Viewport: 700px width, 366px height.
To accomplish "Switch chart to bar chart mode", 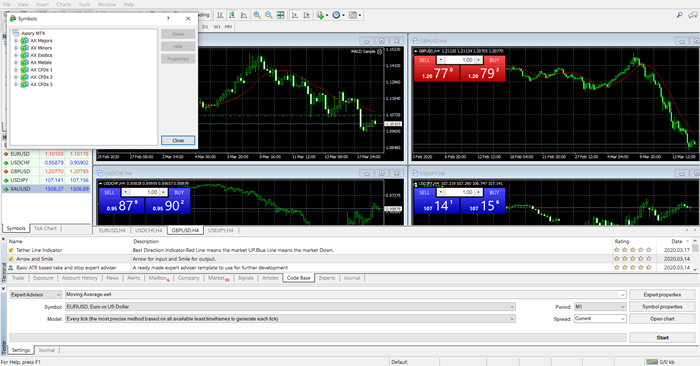I will (220, 15).
